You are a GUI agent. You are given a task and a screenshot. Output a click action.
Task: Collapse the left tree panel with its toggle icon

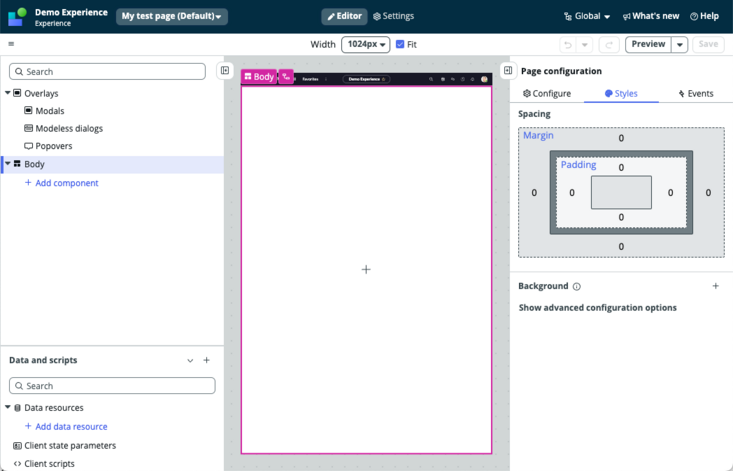click(225, 71)
